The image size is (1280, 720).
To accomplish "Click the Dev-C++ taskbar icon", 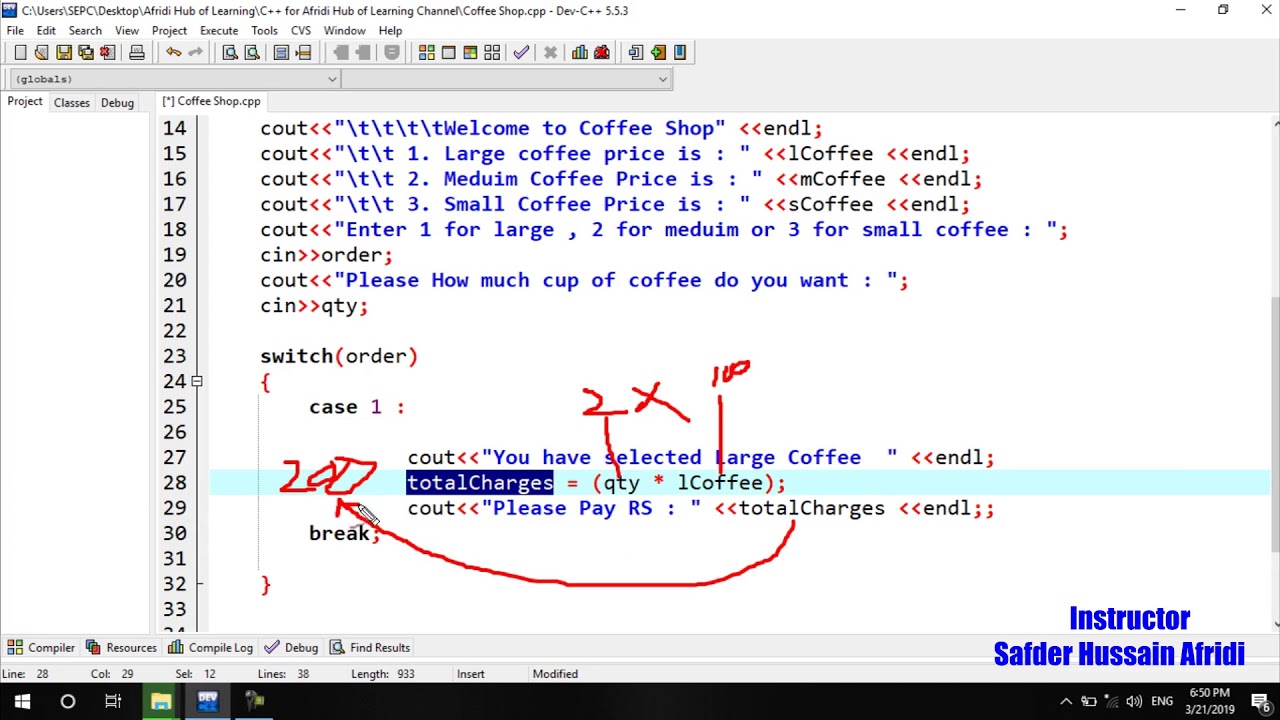I will [208, 702].
